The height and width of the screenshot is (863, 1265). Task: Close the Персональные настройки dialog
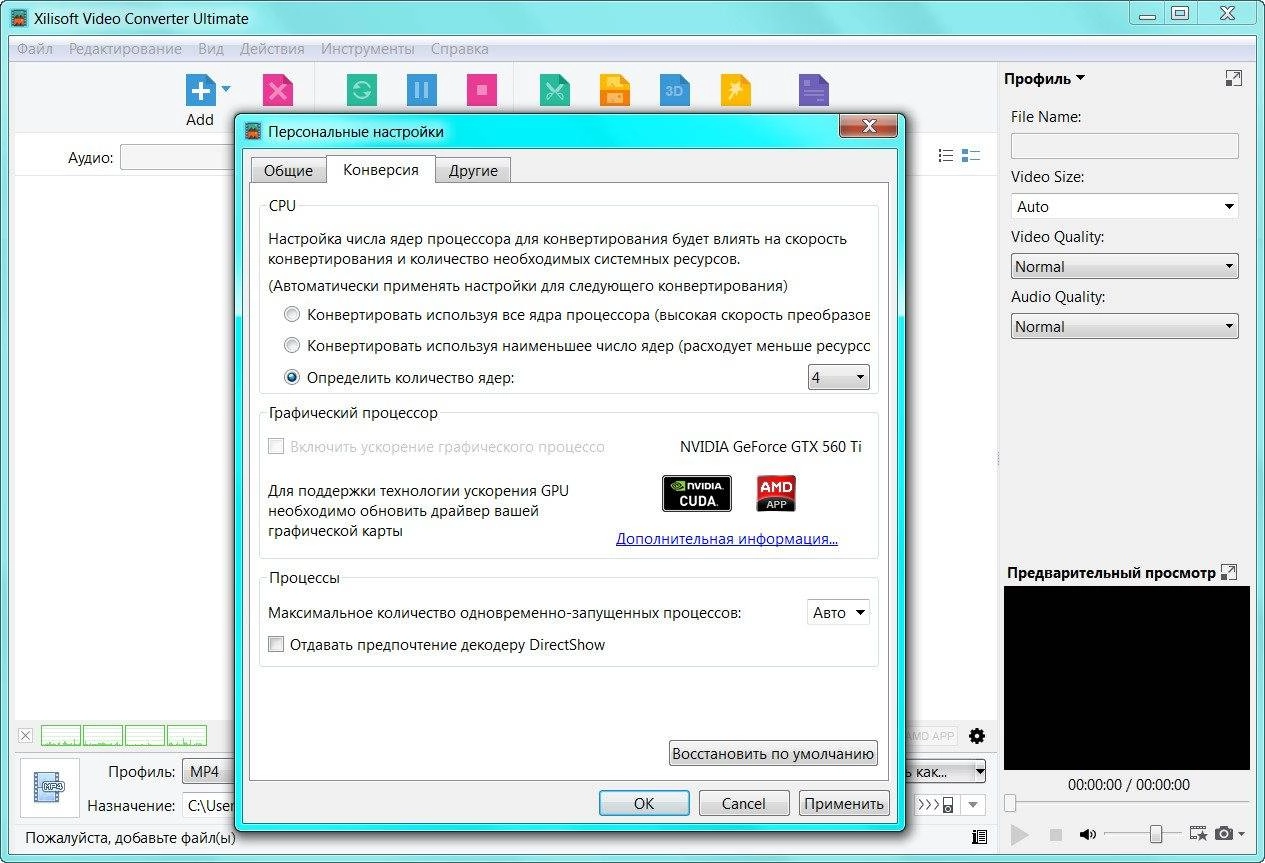869,126
